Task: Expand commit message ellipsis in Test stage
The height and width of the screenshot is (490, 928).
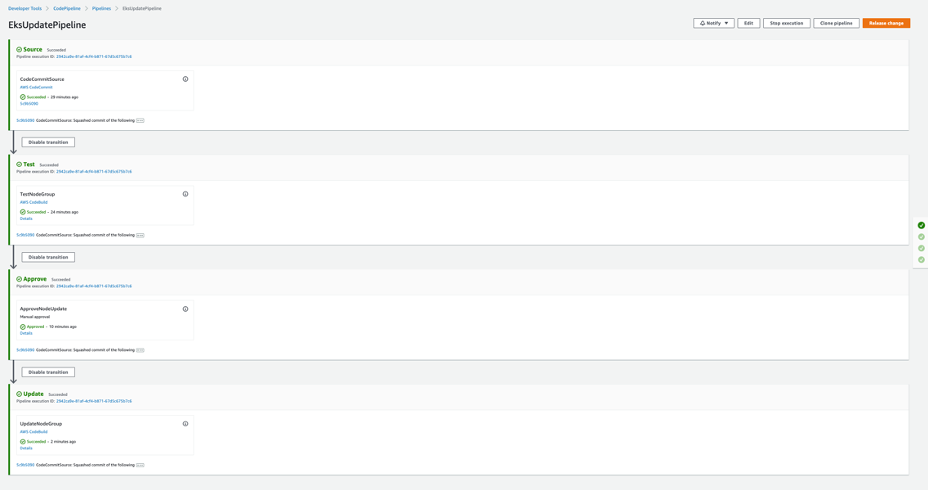Action: (140, 236)
